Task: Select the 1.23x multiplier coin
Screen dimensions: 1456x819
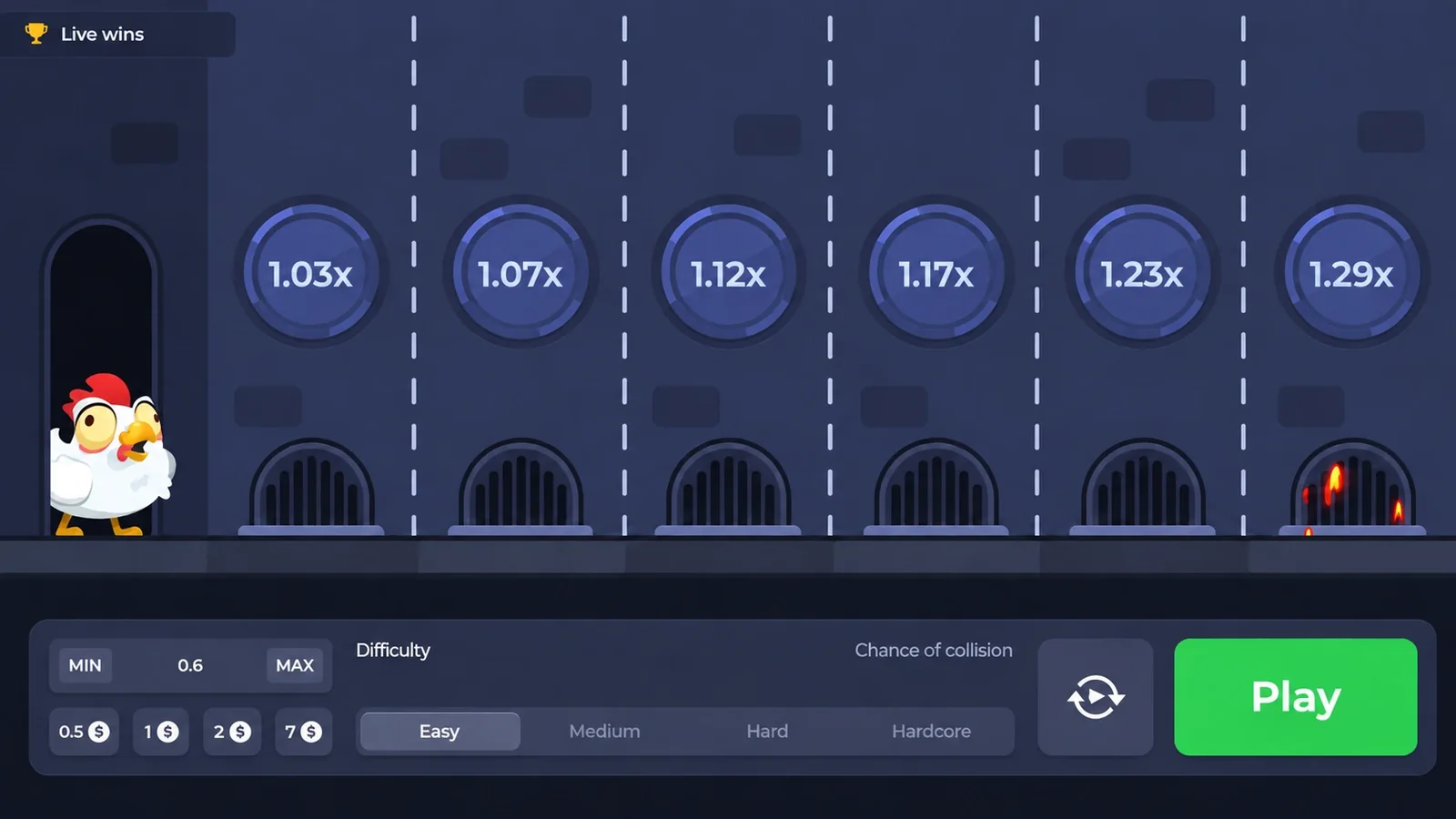Action: pyautogui.click(x=1143, y=273)
